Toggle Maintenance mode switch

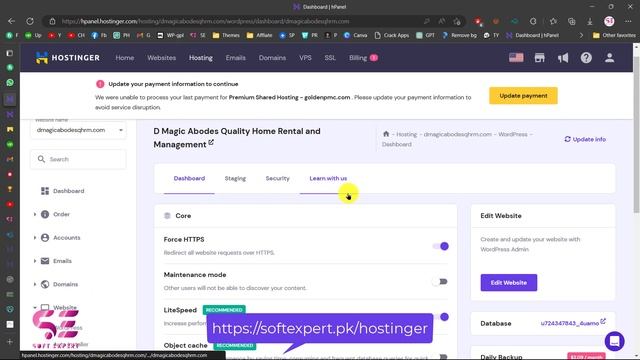[x=441, y=282]
